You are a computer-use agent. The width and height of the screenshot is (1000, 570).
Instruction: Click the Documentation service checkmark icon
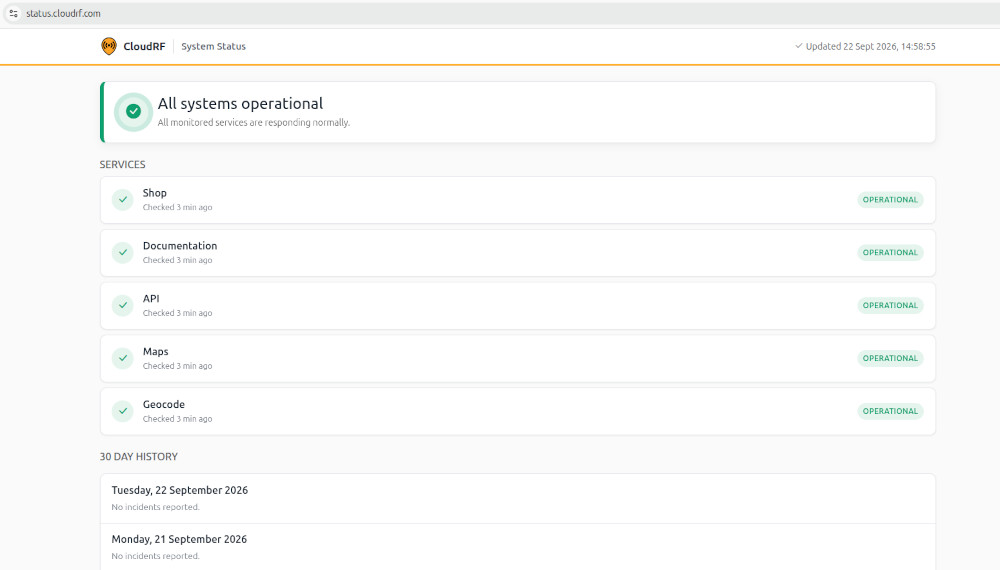(122, 252)
